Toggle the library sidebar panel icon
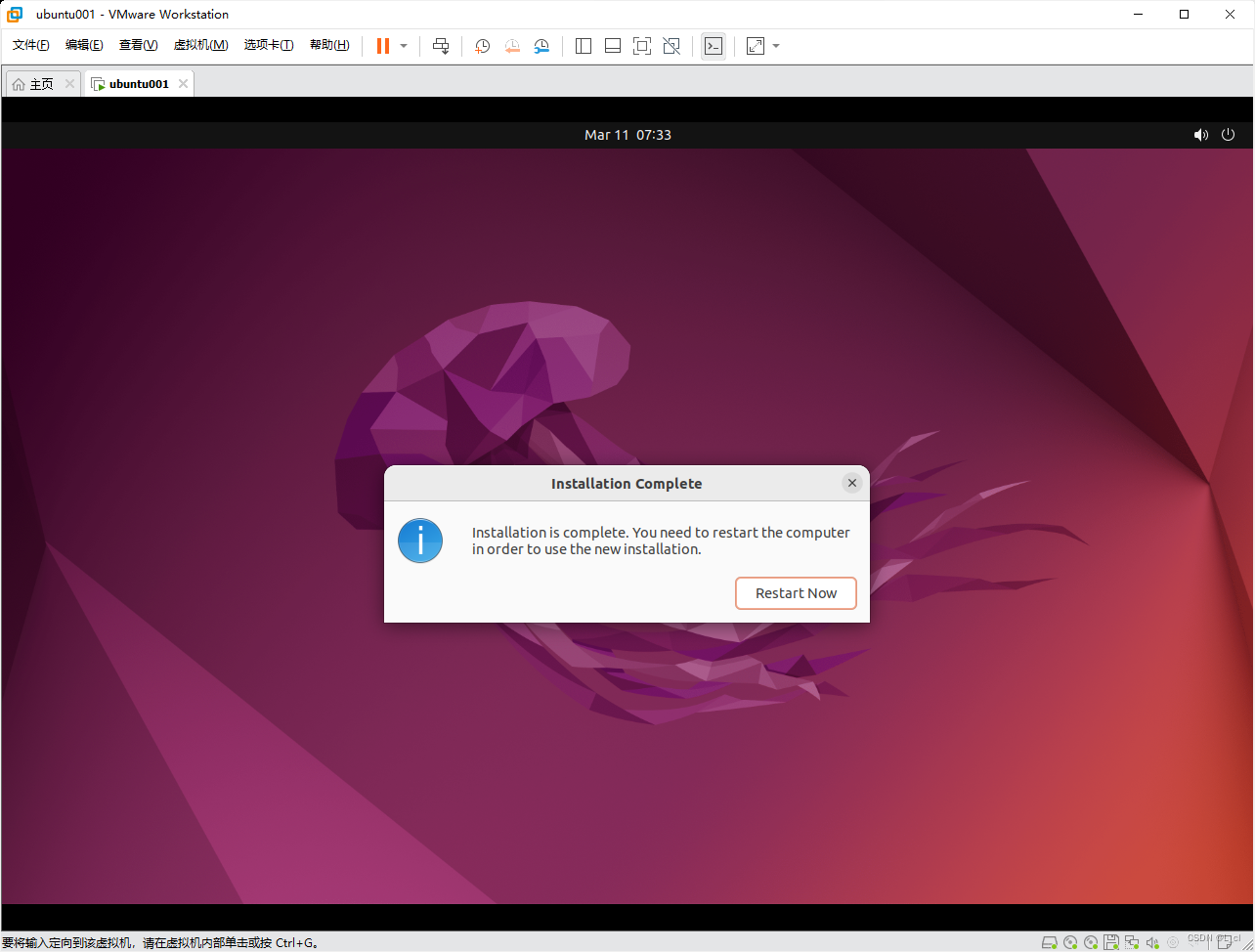 click(584, 46)
